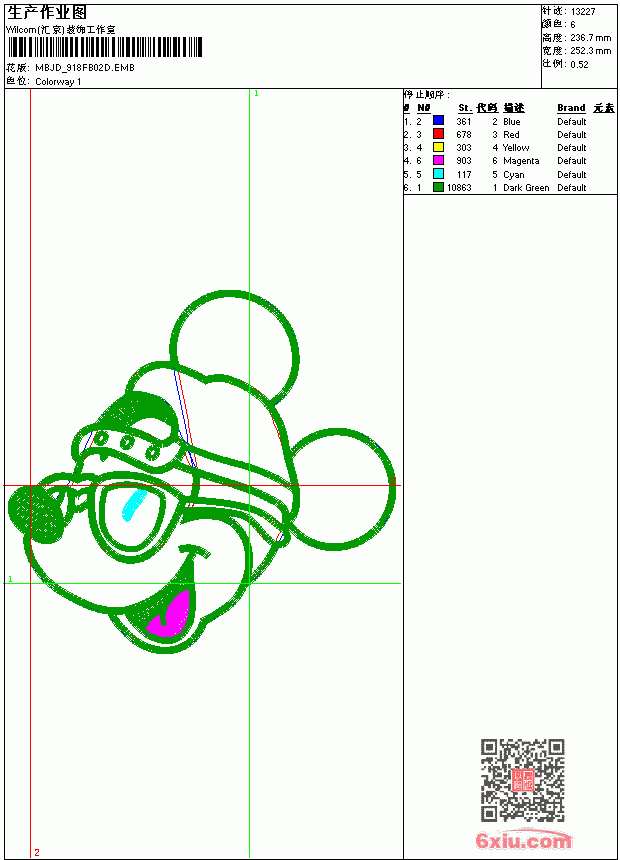Click the Magenta description text

click(521, 161)
